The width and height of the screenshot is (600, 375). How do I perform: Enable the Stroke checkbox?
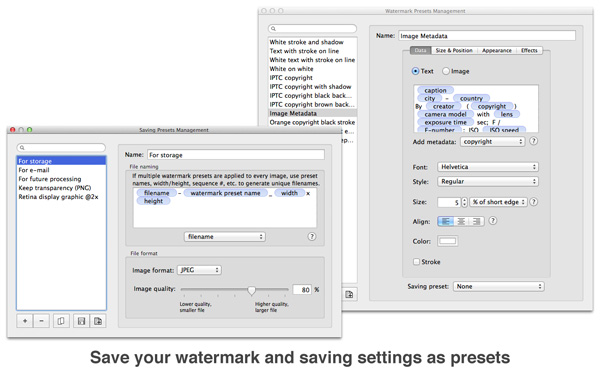click(416, 262)
